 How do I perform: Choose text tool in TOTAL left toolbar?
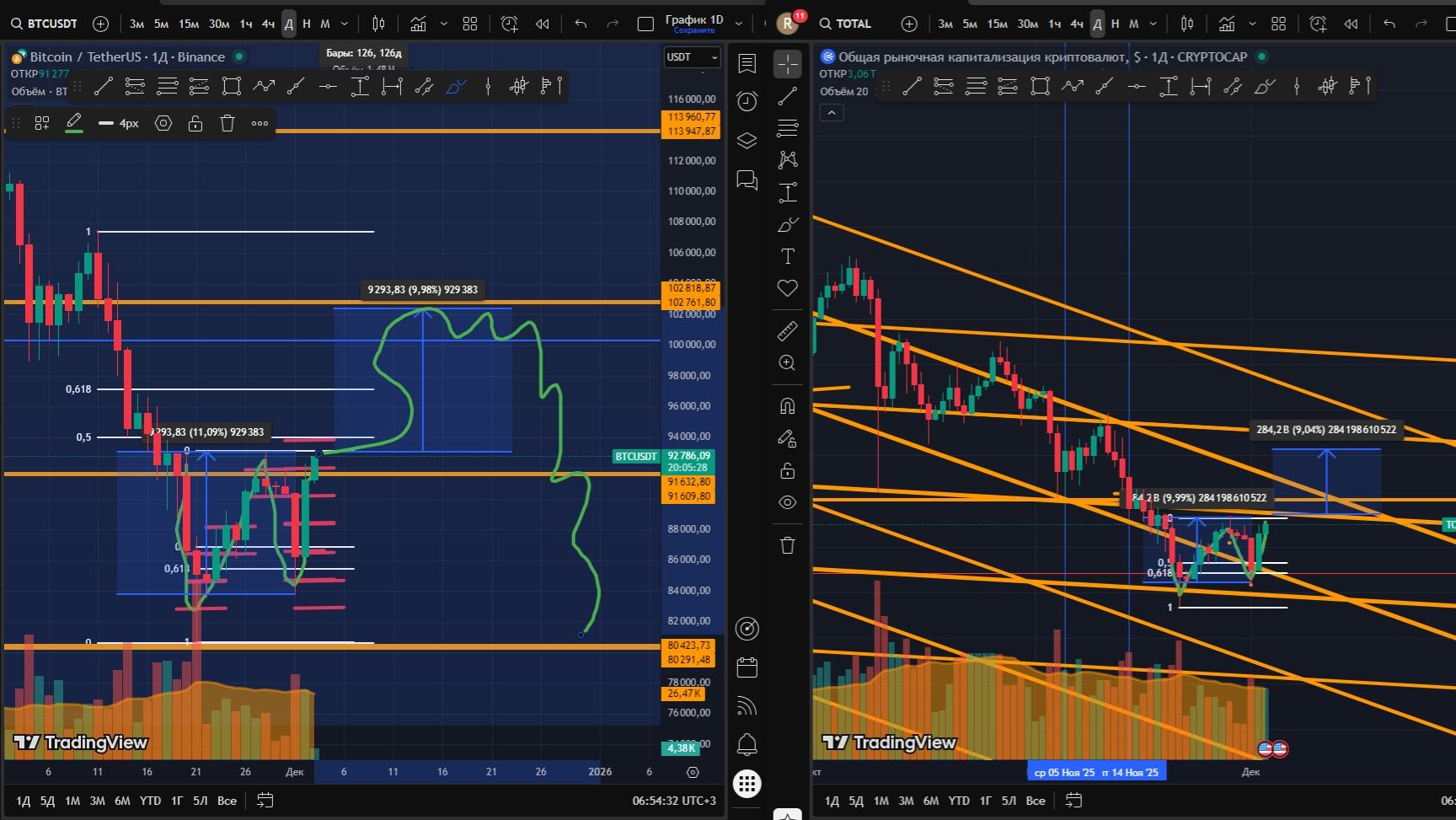tap(788, 256)
